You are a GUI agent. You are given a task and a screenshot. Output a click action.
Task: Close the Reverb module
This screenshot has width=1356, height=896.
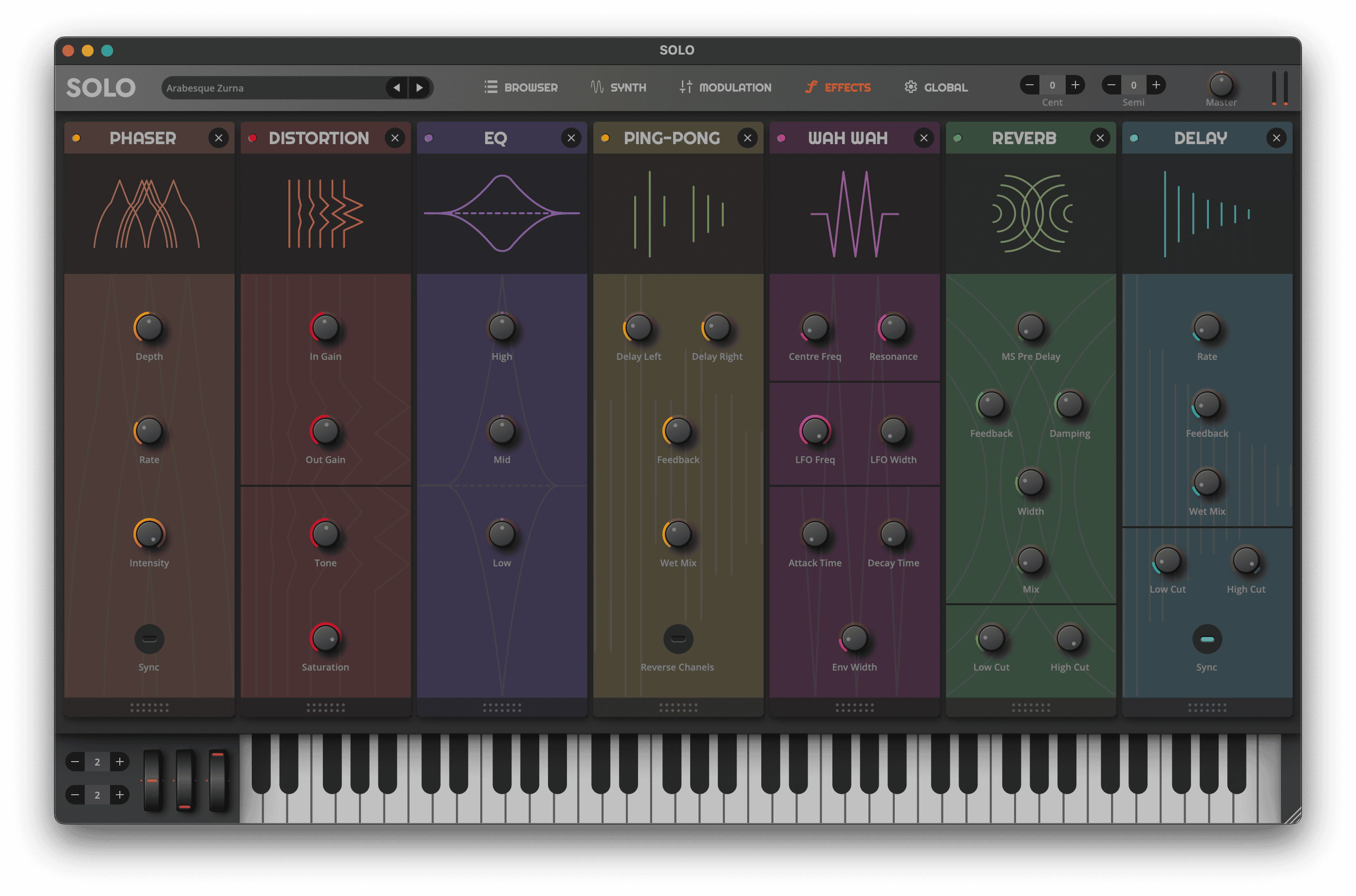1100,138
